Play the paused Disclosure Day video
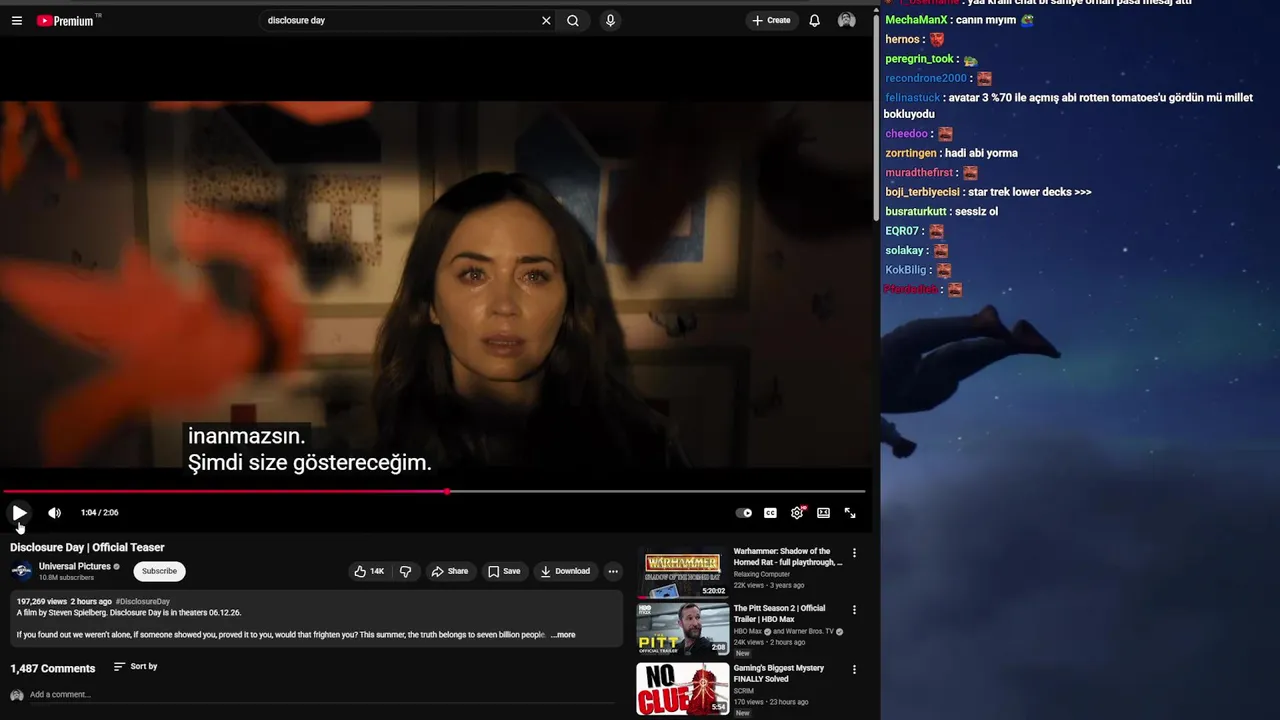The image size is (1280, 720). pyautogui.click(x=19, y=513)
